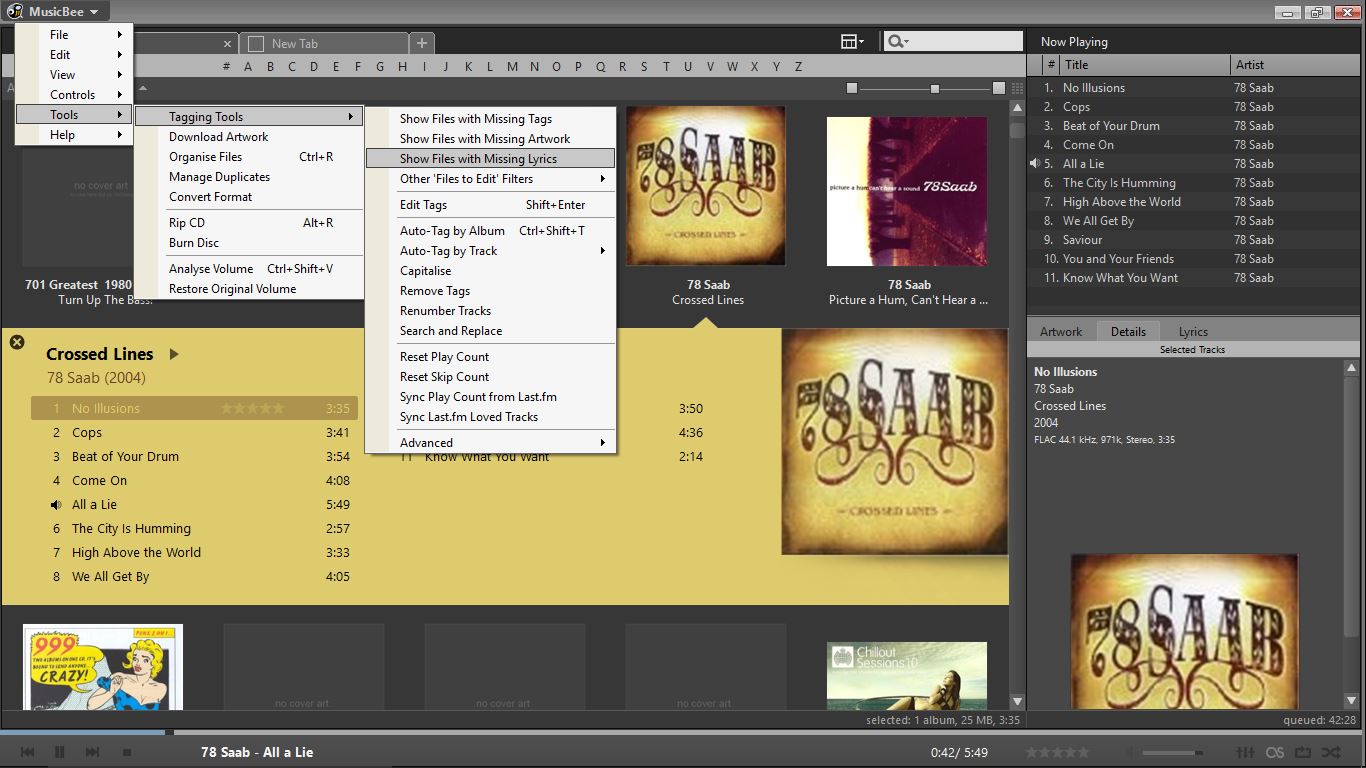Viewport: 1366px width, 768px height.
Task: Toggle repeat mode icon
Action: click(1303, 752)
